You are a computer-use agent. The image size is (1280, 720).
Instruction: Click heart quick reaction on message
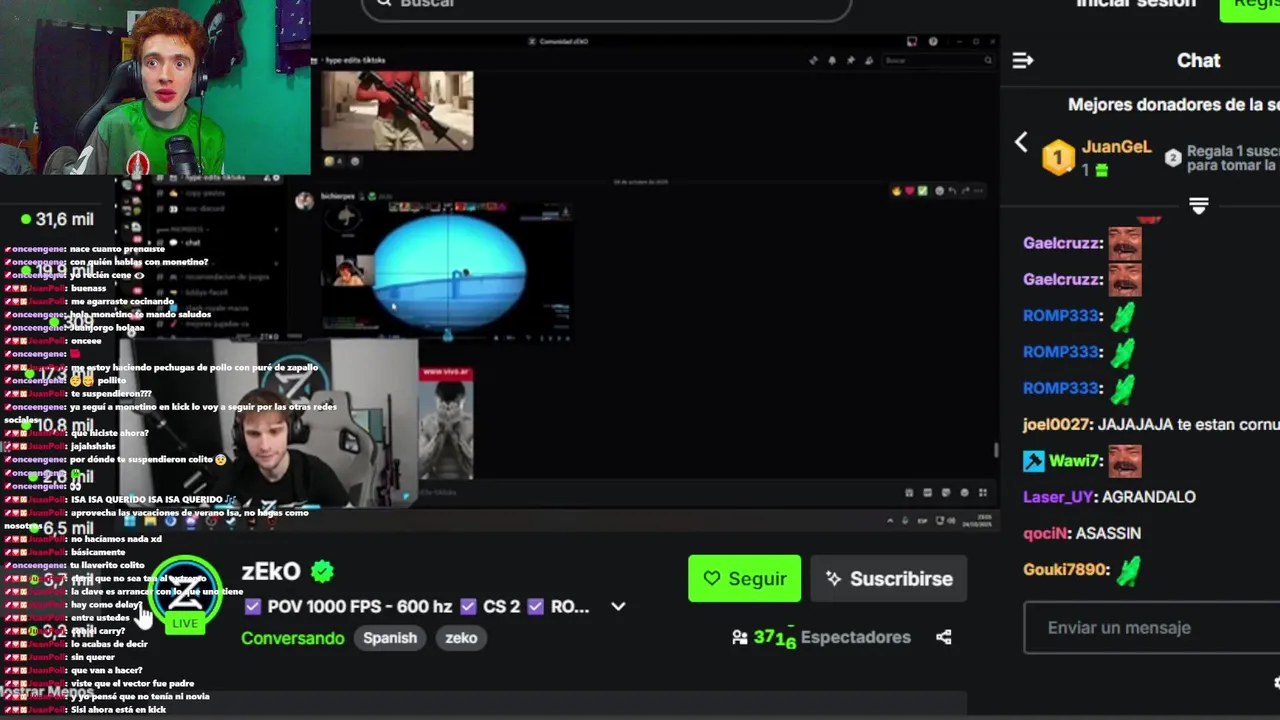pos(909,190)
